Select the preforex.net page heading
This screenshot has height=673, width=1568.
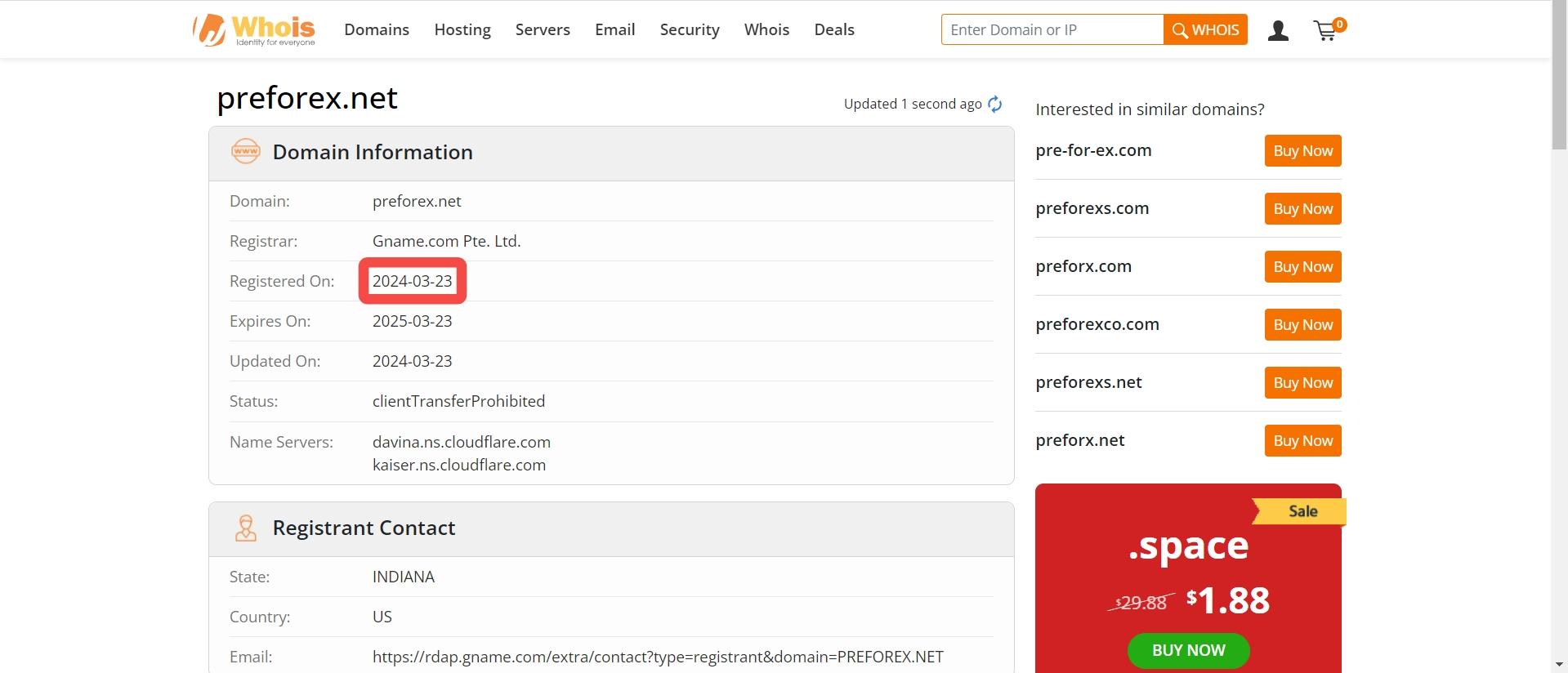click(307, 97)
